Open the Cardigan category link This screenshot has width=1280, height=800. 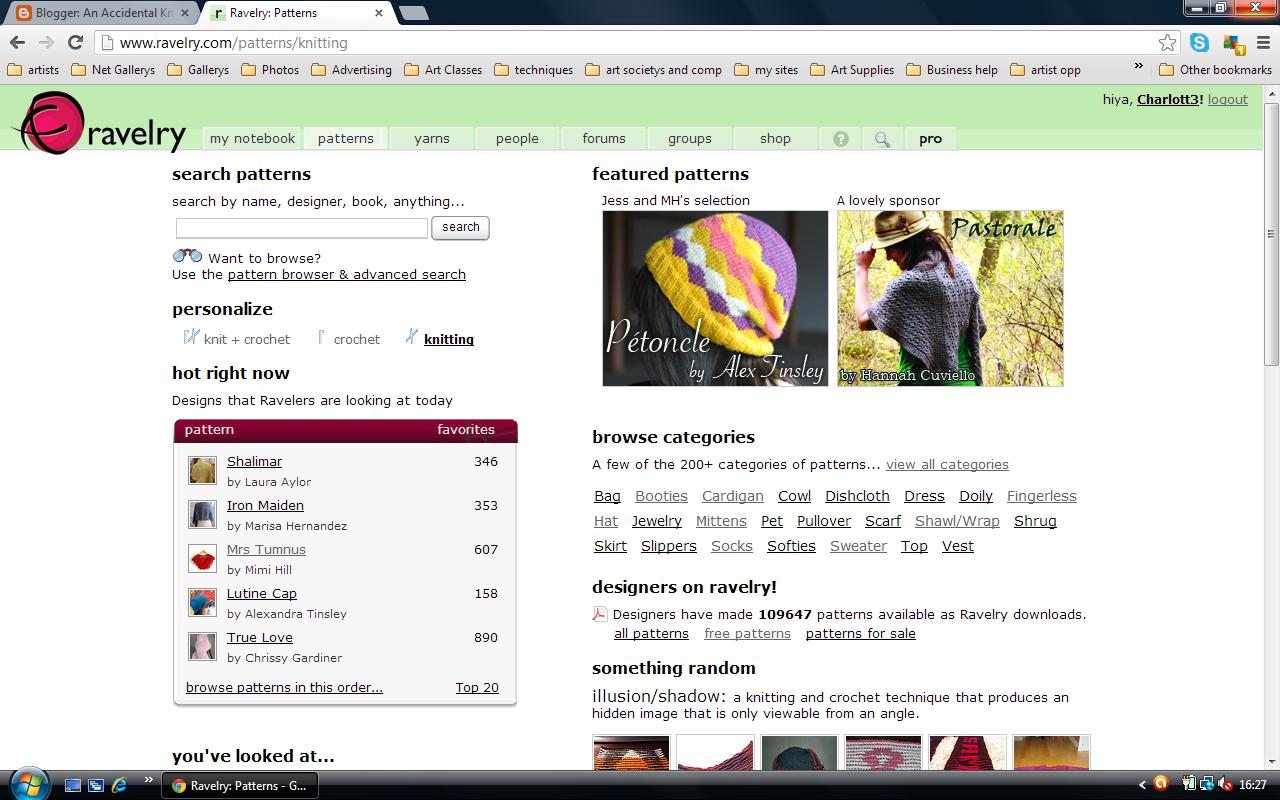[x=732, y=496]
